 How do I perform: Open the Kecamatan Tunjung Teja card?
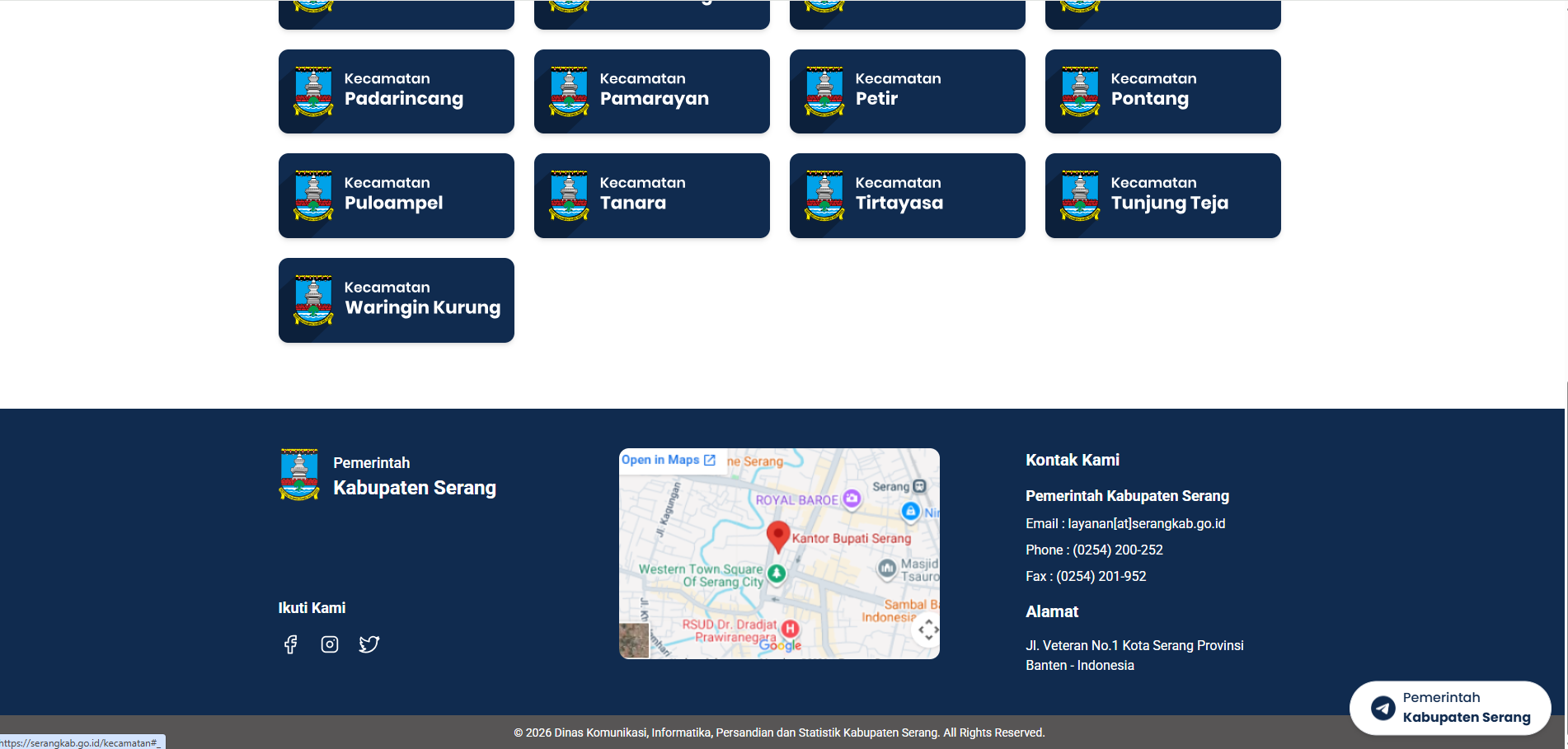(x=1163, y=195)
